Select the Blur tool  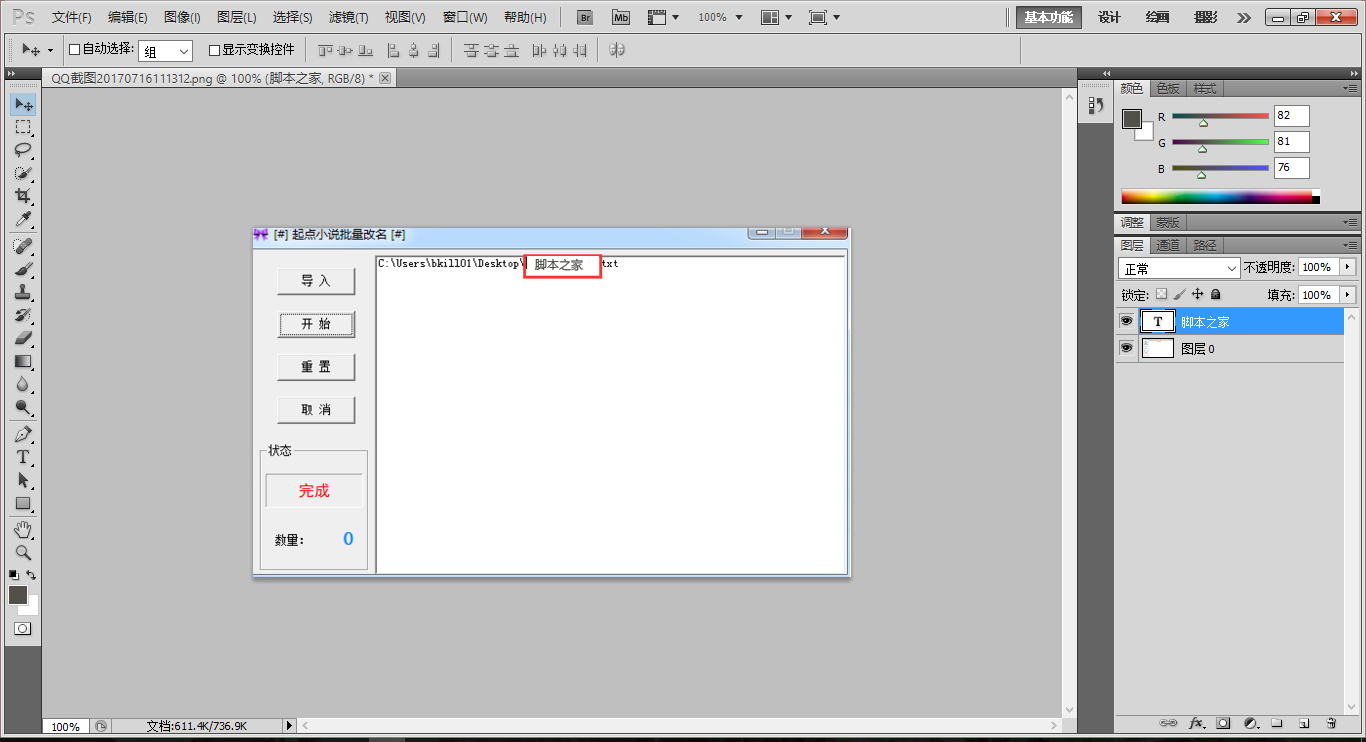tap(23, 384)
